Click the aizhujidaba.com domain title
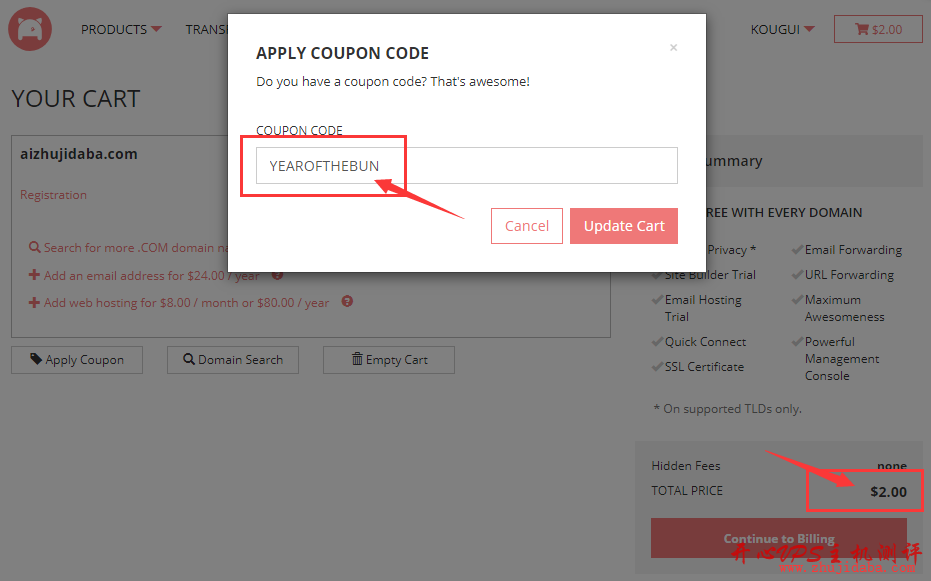 79,154
